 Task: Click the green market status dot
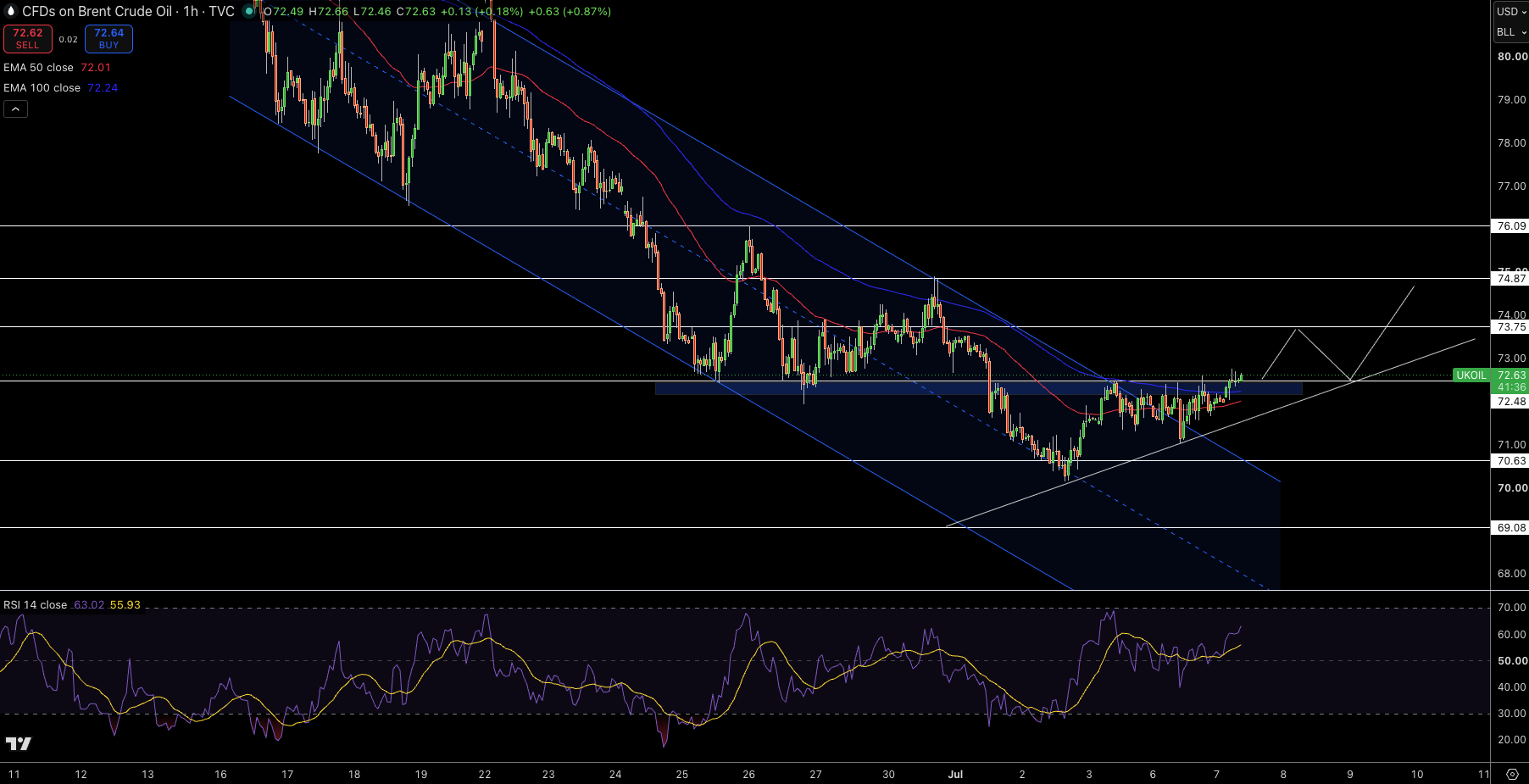click(x=249, y=11)
